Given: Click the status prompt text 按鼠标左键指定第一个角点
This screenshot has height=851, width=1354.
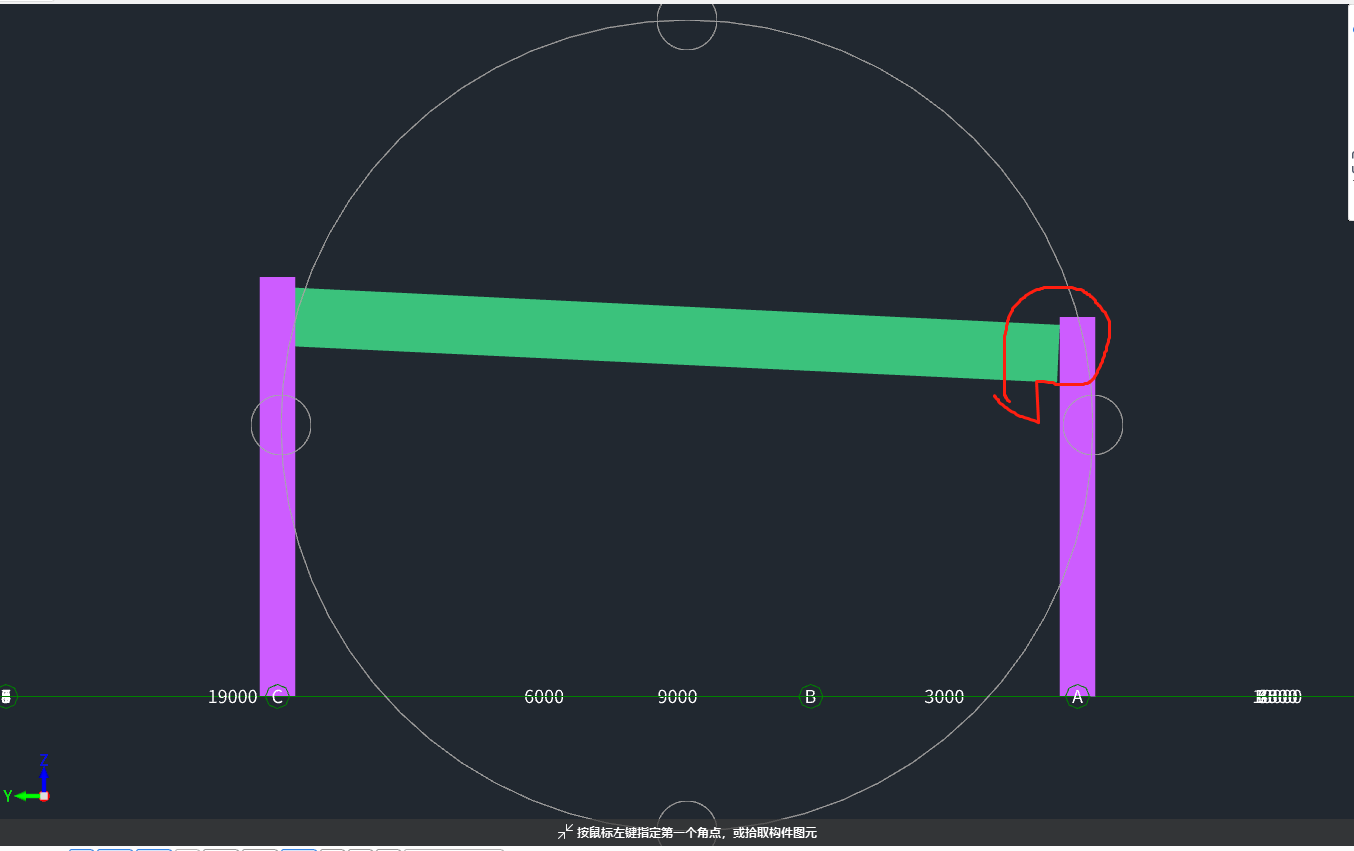Looking at the screenshot, I should tap(651, 833).
